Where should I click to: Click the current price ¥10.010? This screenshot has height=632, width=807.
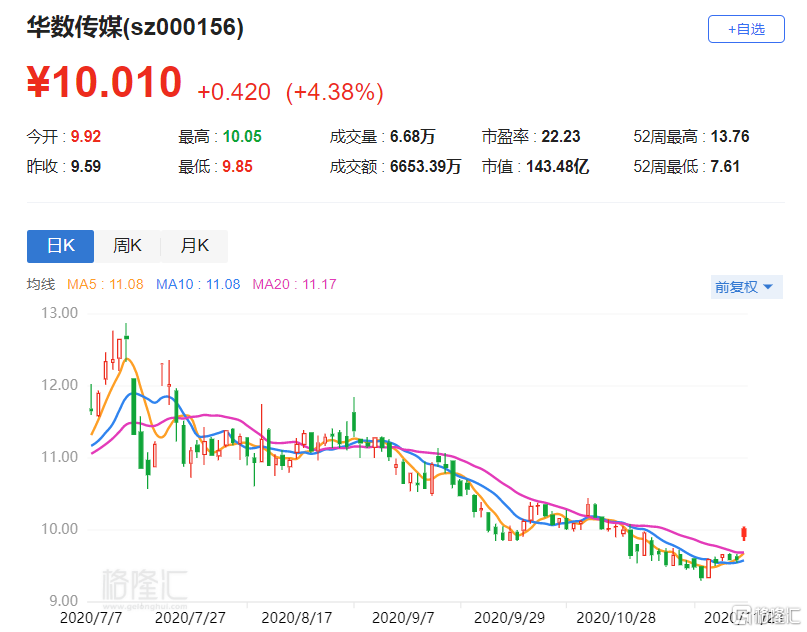(104, 83)
